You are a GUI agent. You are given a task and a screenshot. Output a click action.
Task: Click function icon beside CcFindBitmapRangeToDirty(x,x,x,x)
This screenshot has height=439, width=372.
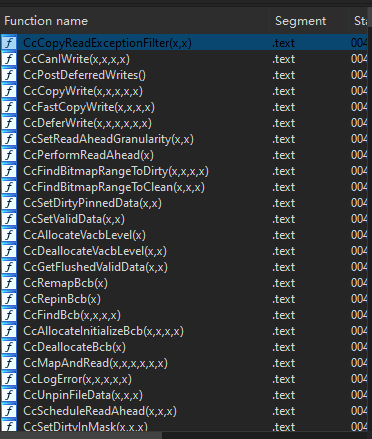tap(9, 171)
